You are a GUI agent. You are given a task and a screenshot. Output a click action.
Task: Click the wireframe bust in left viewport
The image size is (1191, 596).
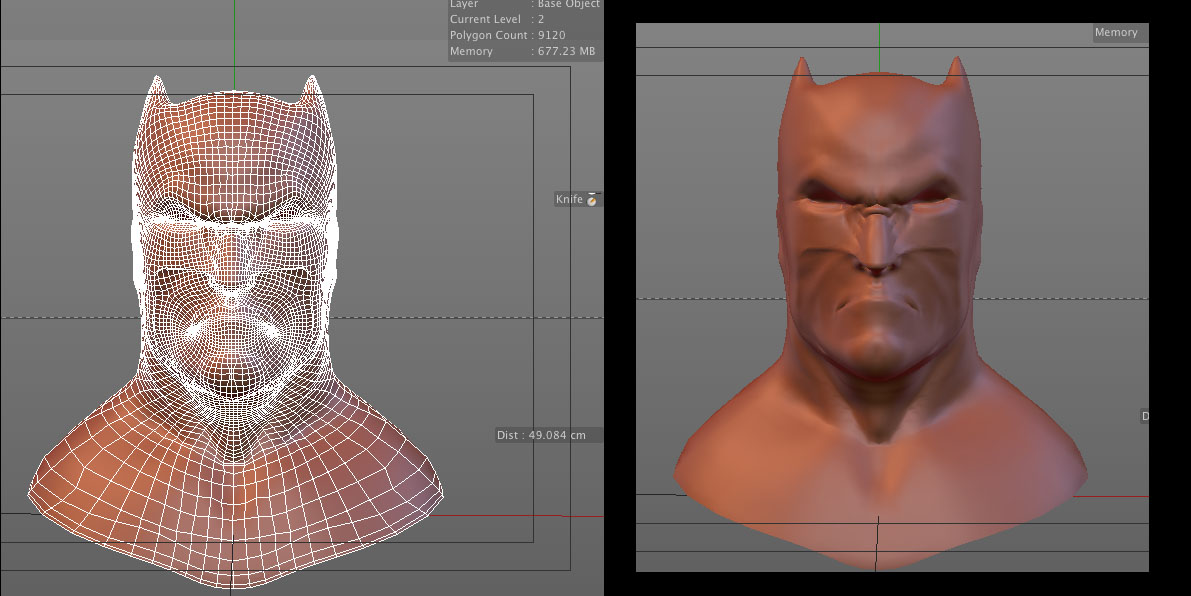(235, 331)
